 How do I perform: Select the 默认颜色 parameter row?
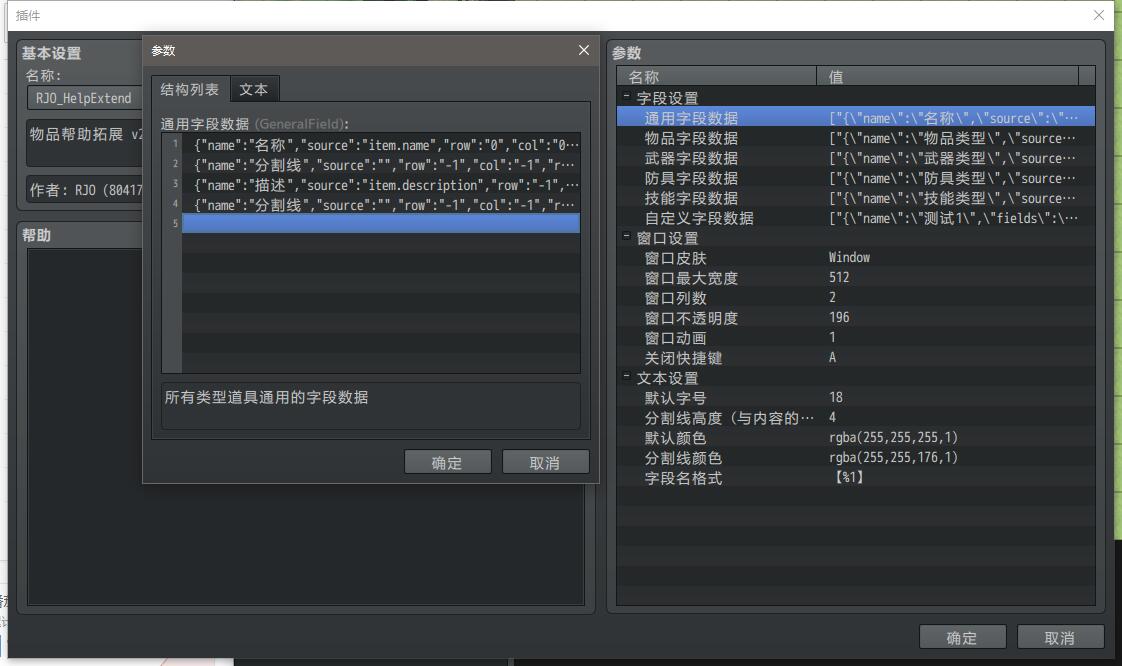click(856, 438)
